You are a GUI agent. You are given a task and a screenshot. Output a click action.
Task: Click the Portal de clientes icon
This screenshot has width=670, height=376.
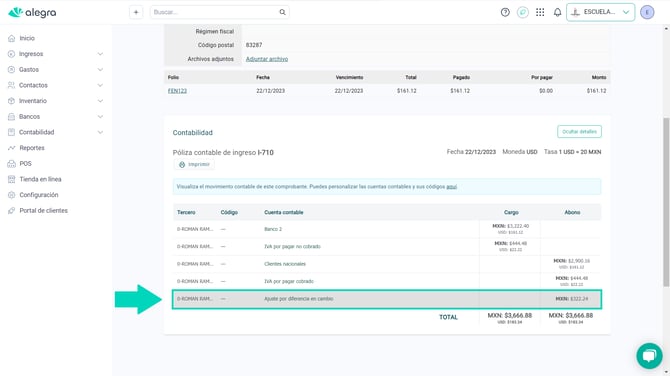12,211
